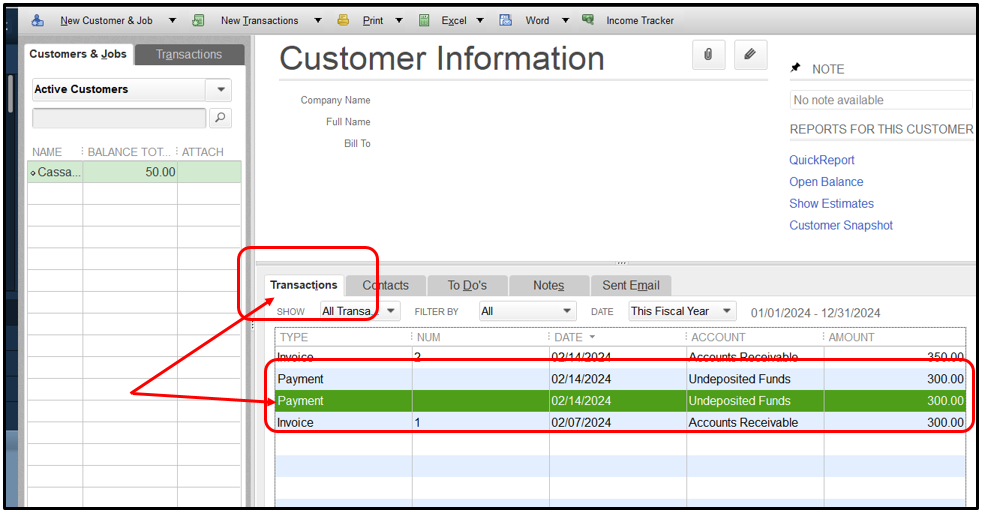Sort by AMOUNT column header
The image size is (984, 513).
[x=851, y=337]
